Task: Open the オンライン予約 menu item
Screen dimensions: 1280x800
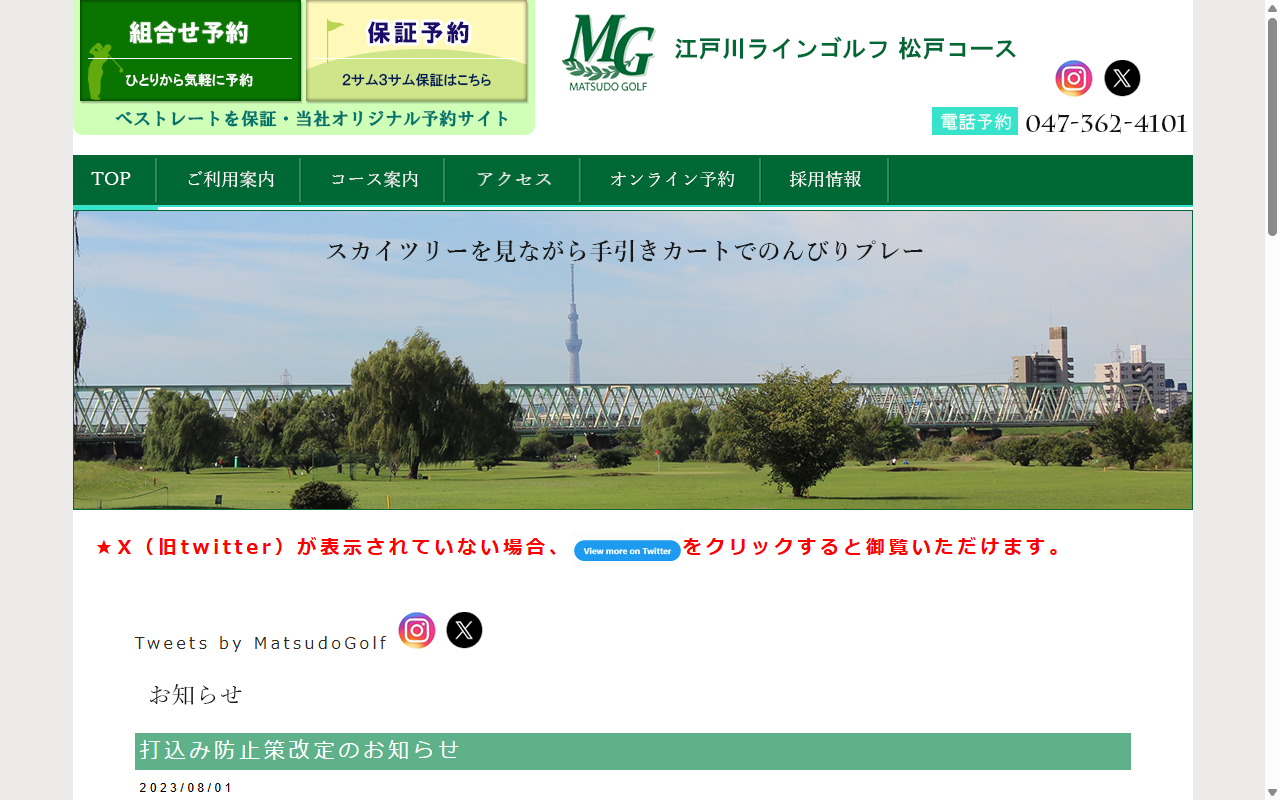Action: coord(672,180)
